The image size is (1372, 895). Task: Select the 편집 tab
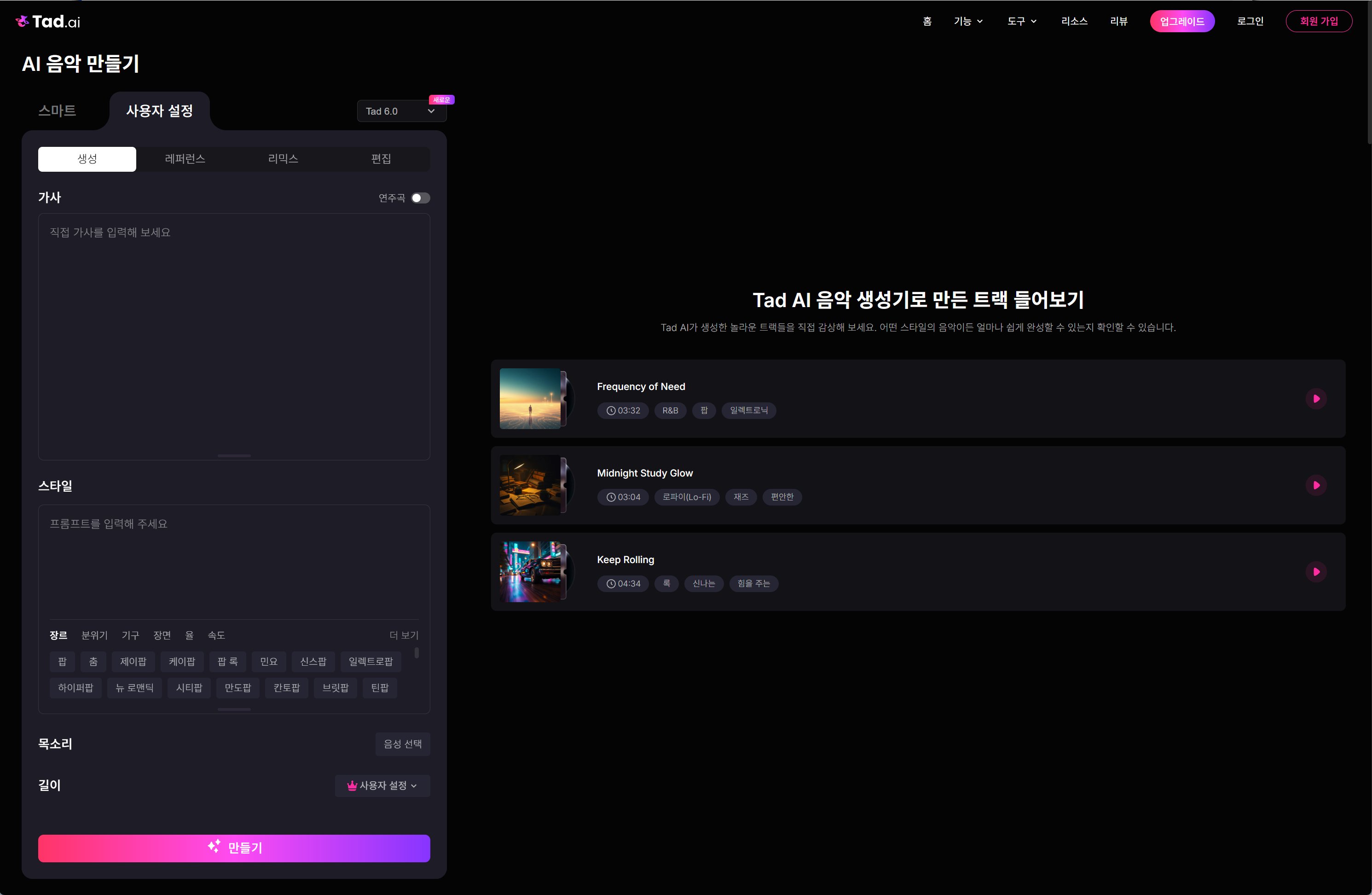coord(381,158)
